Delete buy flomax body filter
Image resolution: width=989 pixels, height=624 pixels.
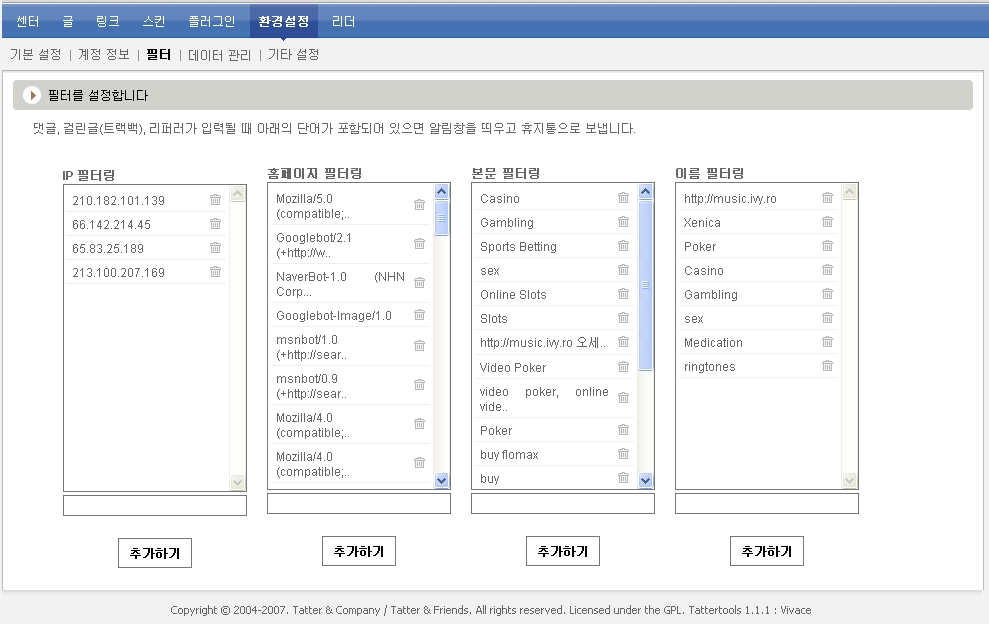point(623,454)
